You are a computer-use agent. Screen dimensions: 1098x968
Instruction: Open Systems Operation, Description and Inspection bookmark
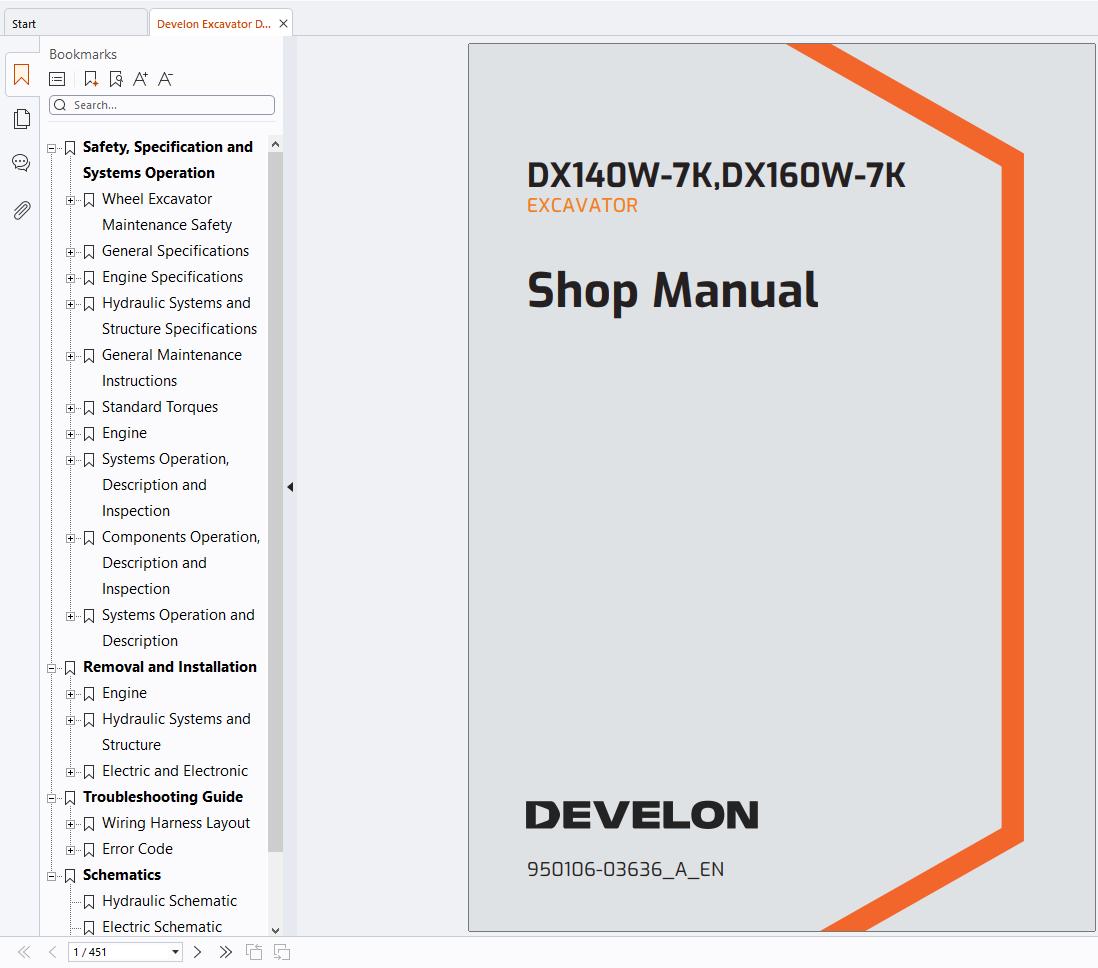tap(165, 485)
